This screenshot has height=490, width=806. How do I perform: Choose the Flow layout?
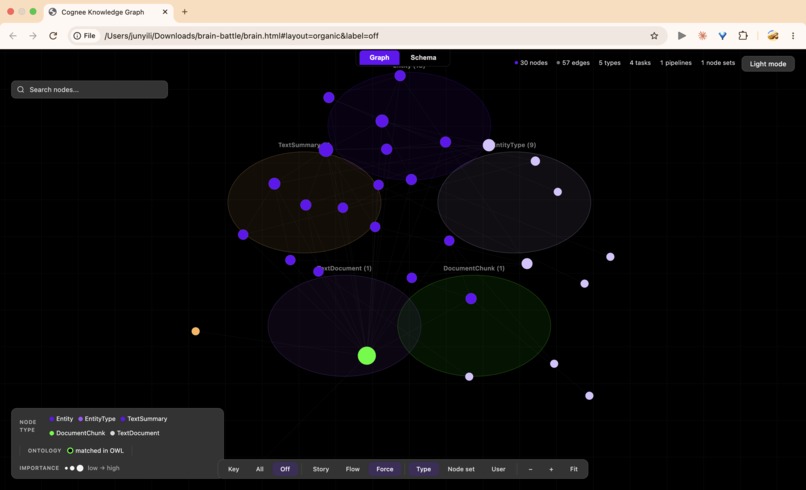(353, 469)
